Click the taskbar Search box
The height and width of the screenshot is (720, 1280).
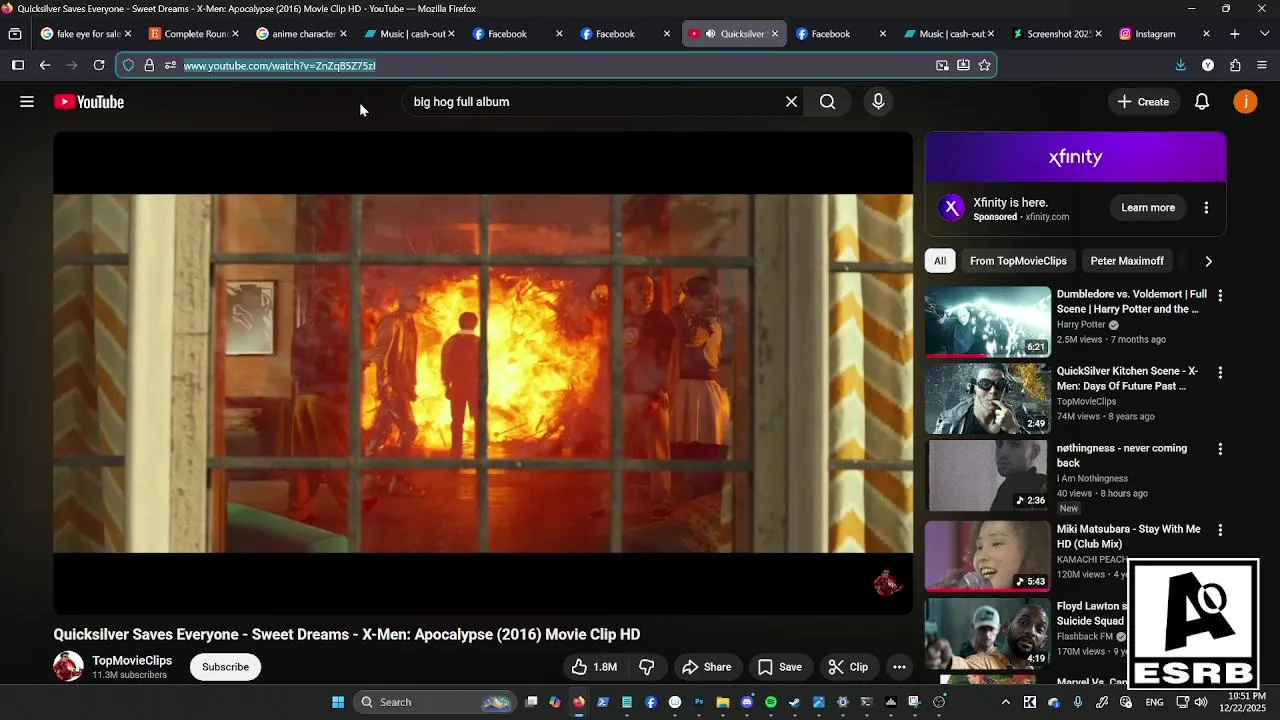(x=434, y=702)
